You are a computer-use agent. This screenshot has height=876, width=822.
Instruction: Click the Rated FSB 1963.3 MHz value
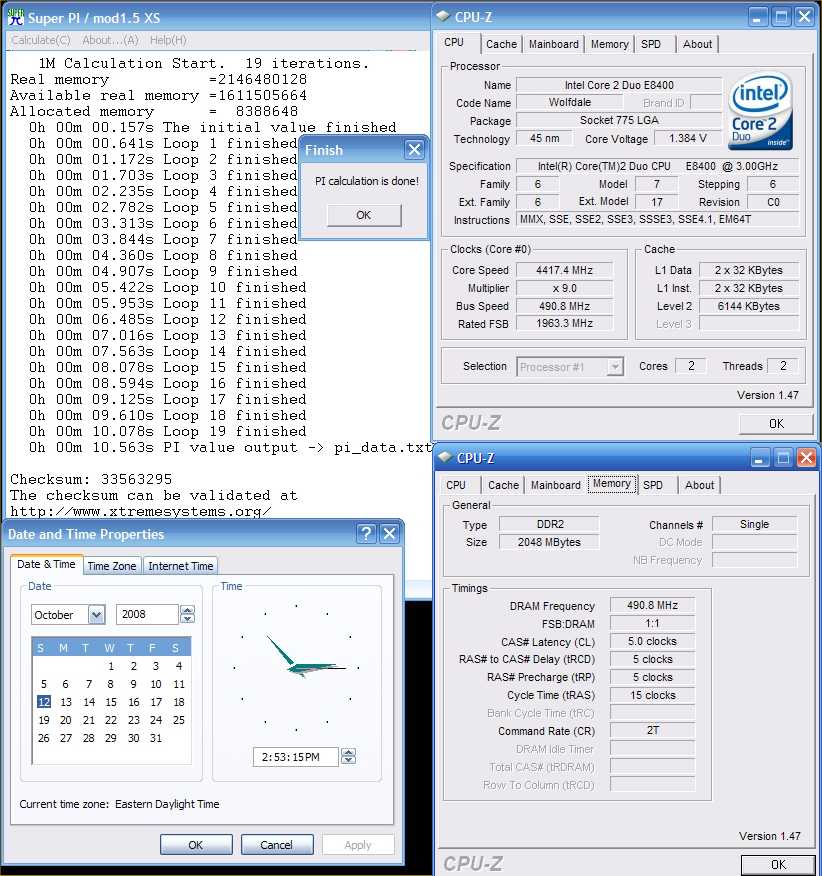click(564, 323)
